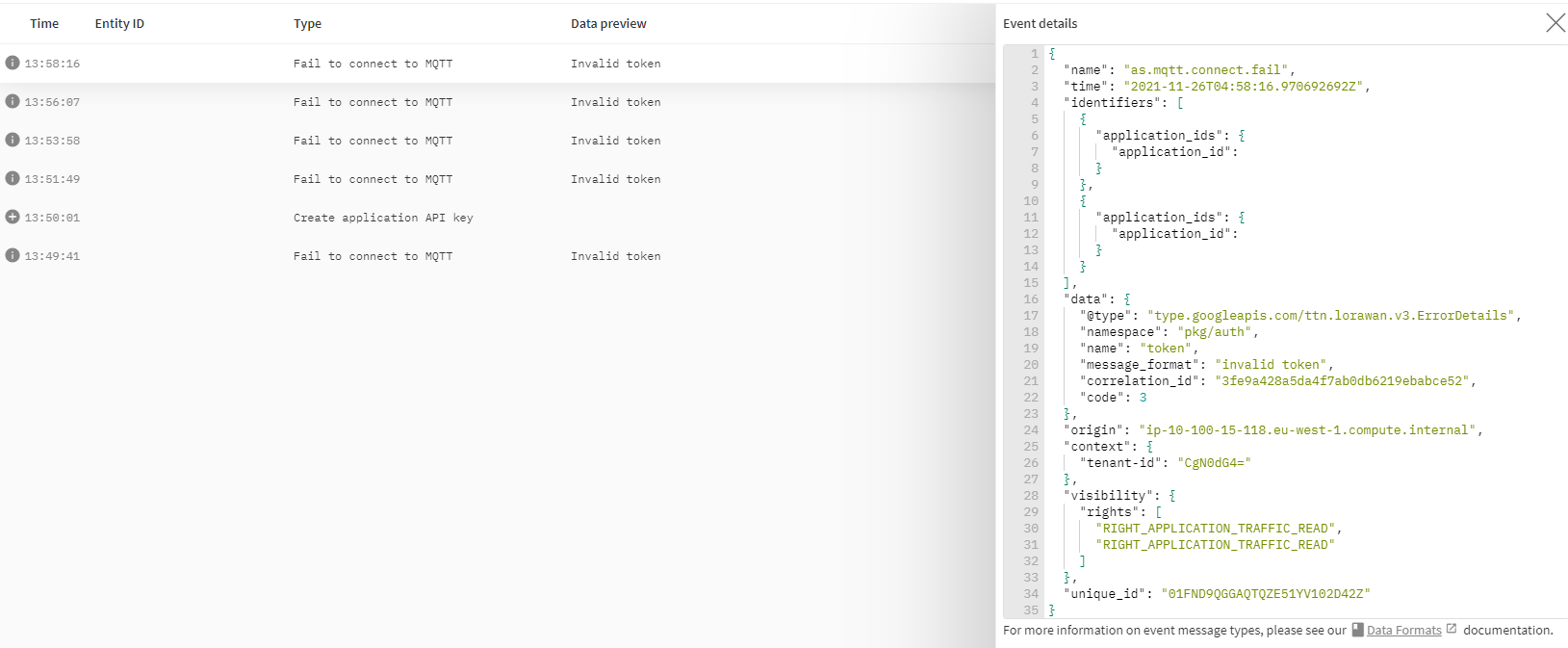This screenshot has width=1568, height=648.
Task: Click the Type column header
Action: coord(307,24)
